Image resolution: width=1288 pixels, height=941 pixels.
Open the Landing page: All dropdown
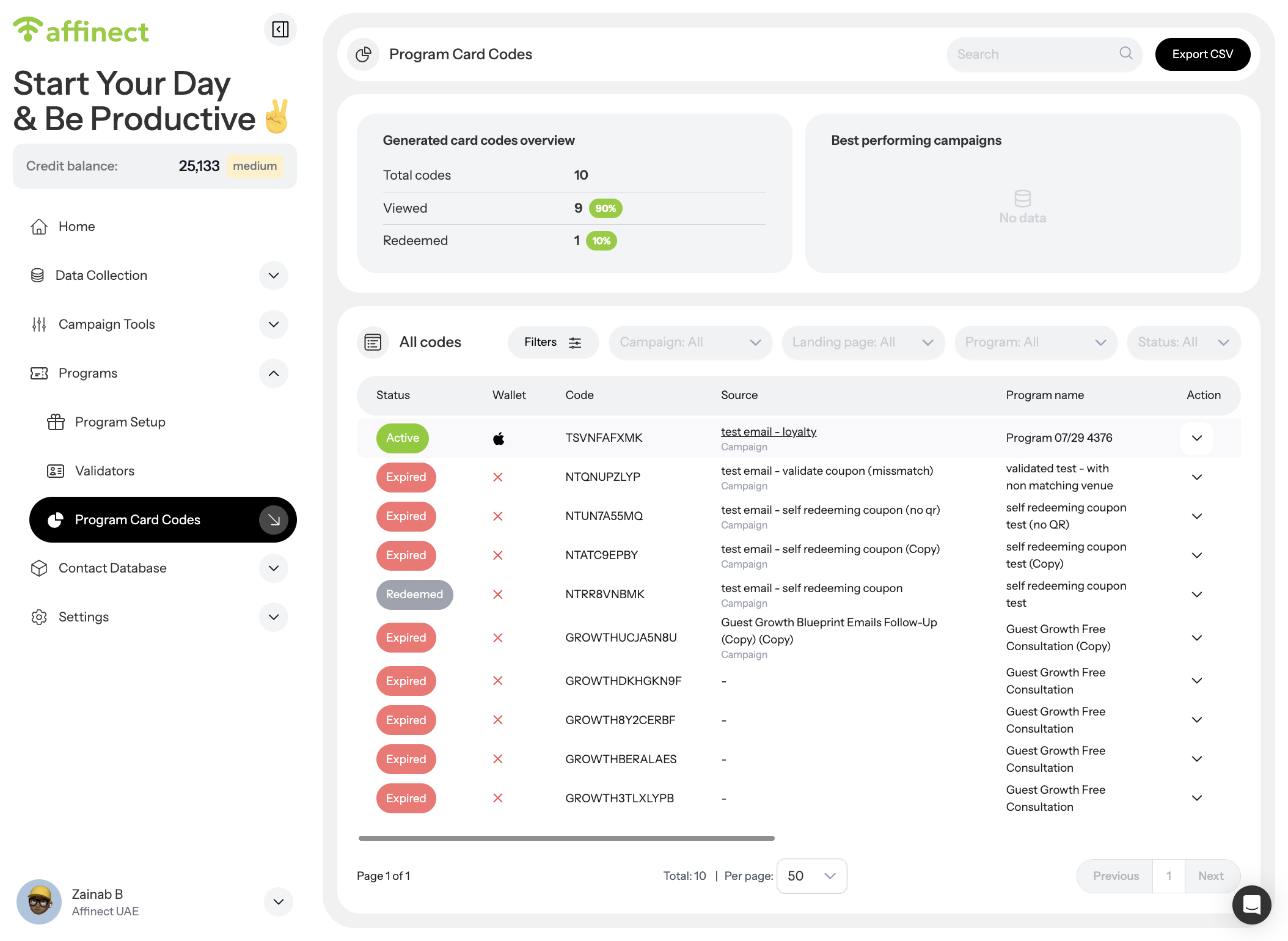863,342
